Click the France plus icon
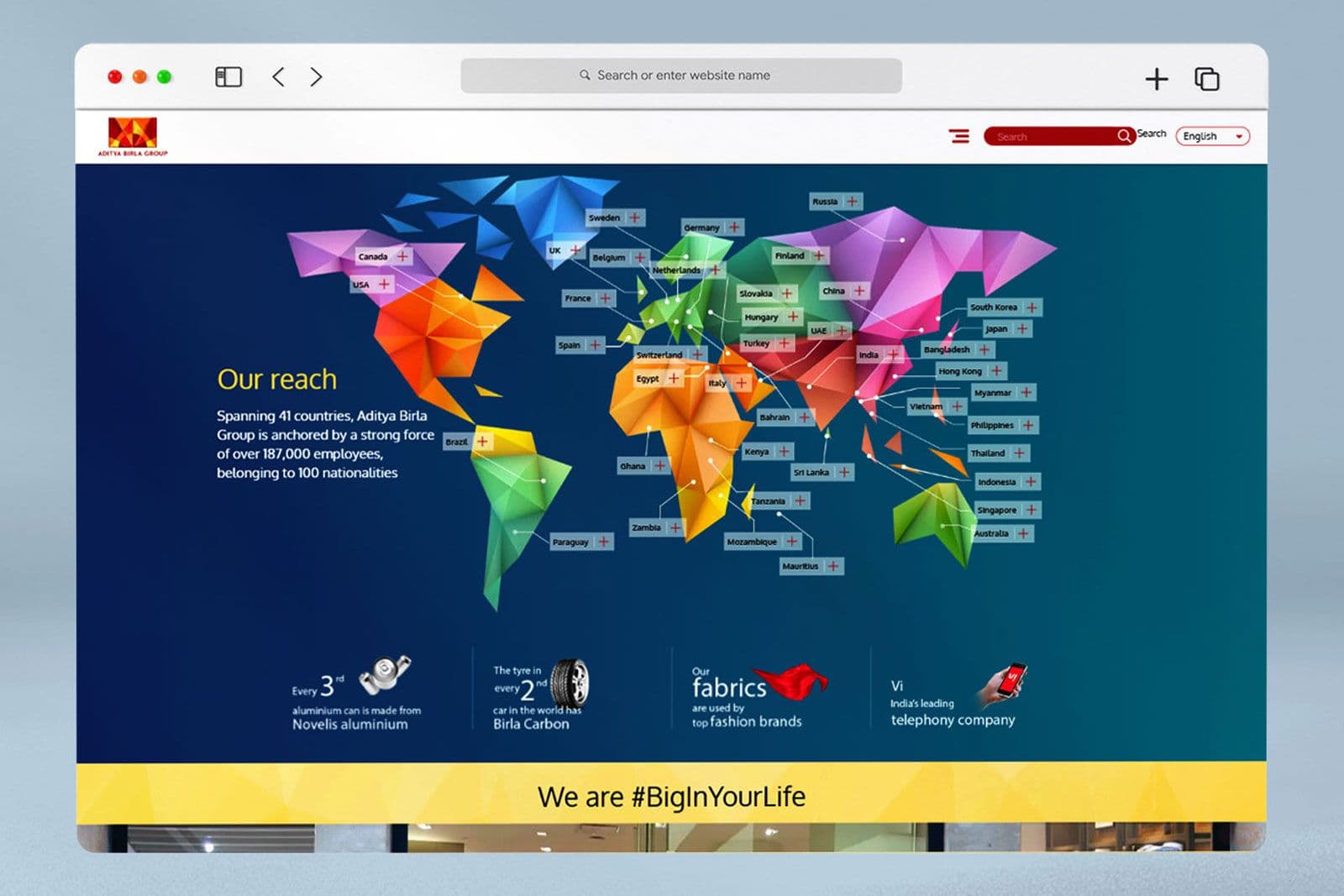This screenshot has width=1344, height=896. pos(605,298)
